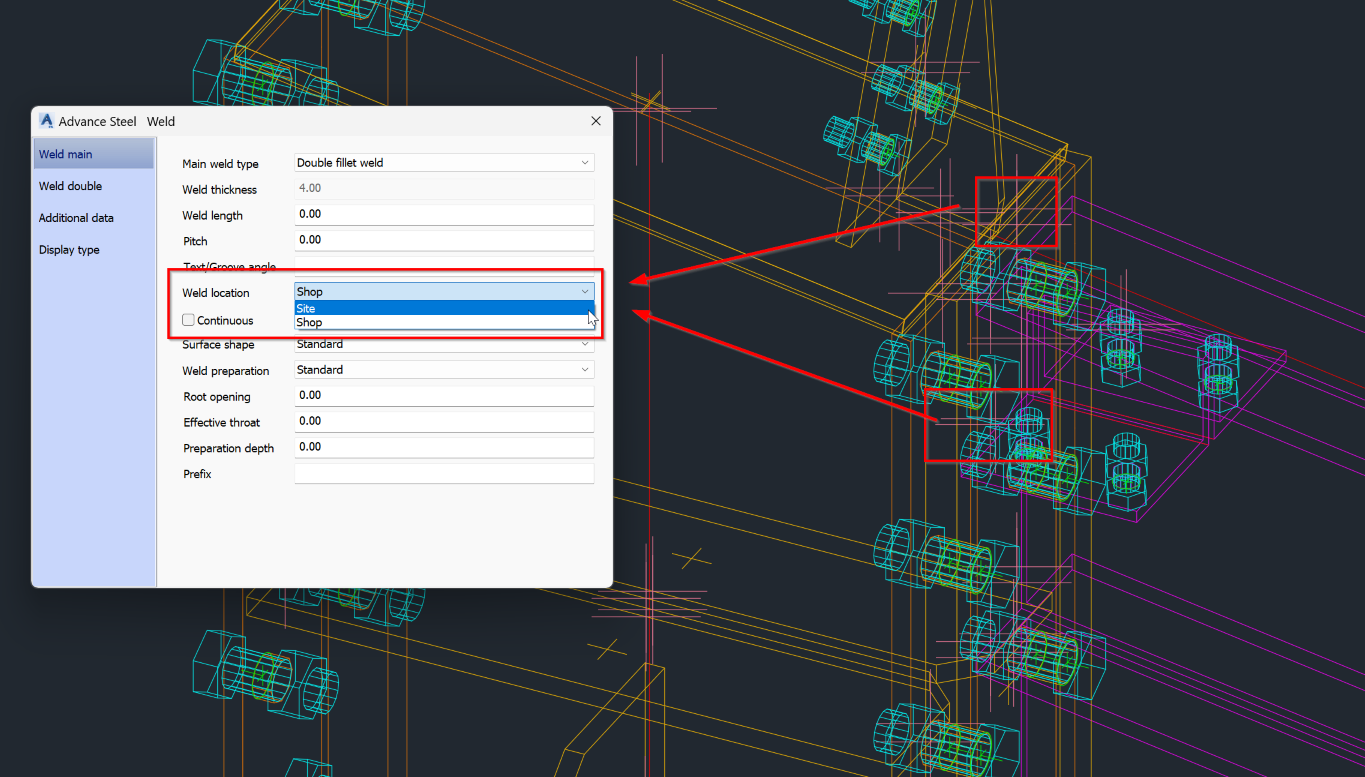Collapse the Weld location dropdown via its chevron
Viewport: 1365px width, 777px height.
coord(584,291)
